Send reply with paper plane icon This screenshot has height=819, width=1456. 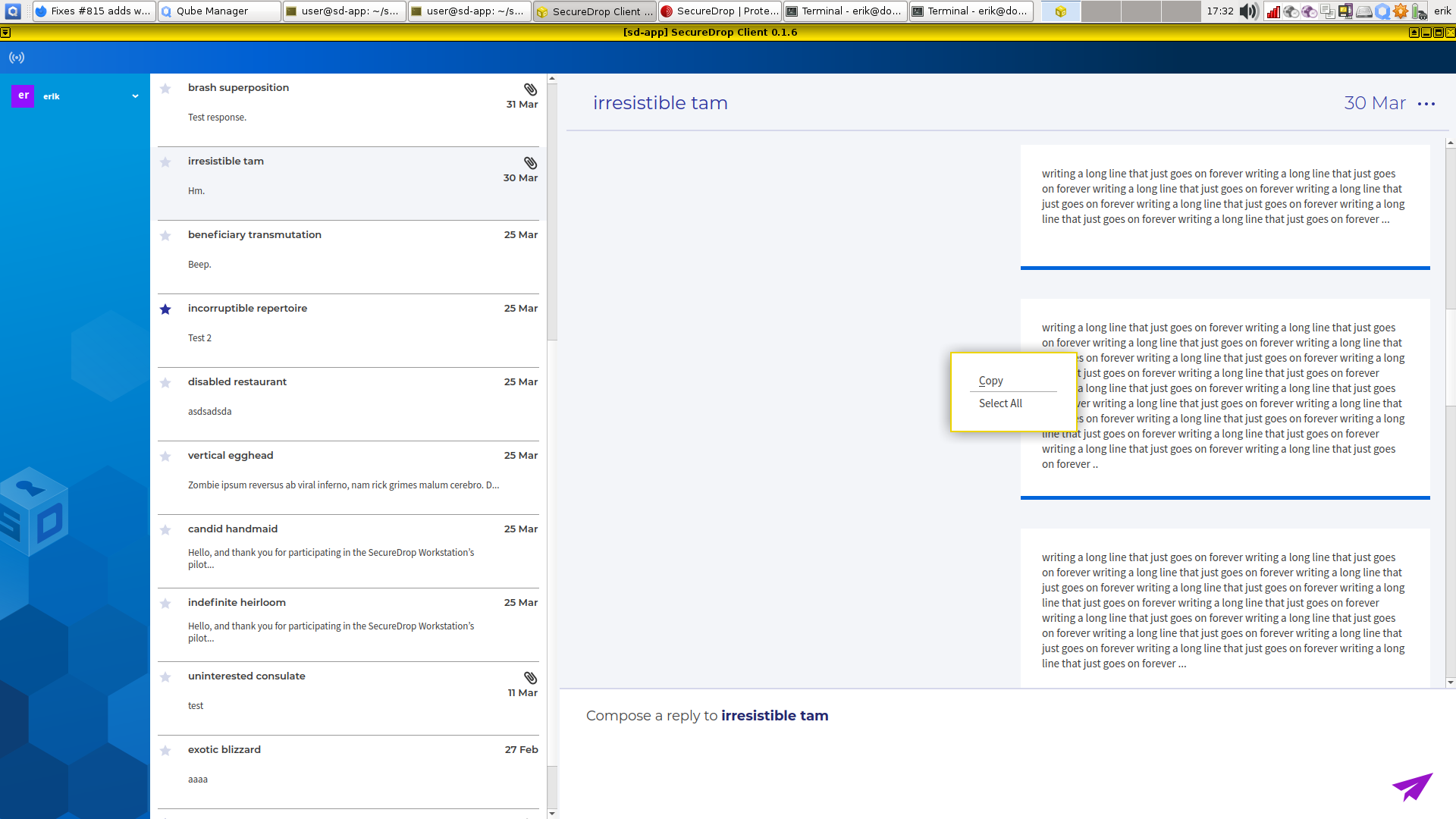[1412, 786]
